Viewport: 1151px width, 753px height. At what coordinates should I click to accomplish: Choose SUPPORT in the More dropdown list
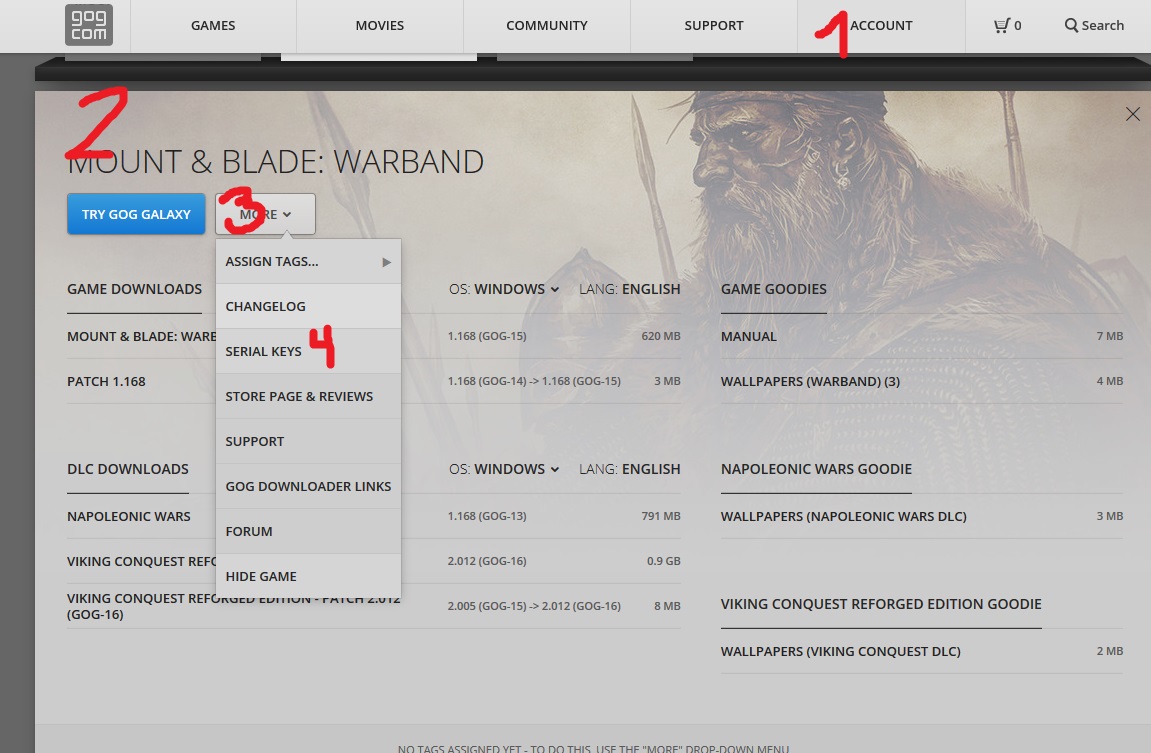tap(308, 441)
